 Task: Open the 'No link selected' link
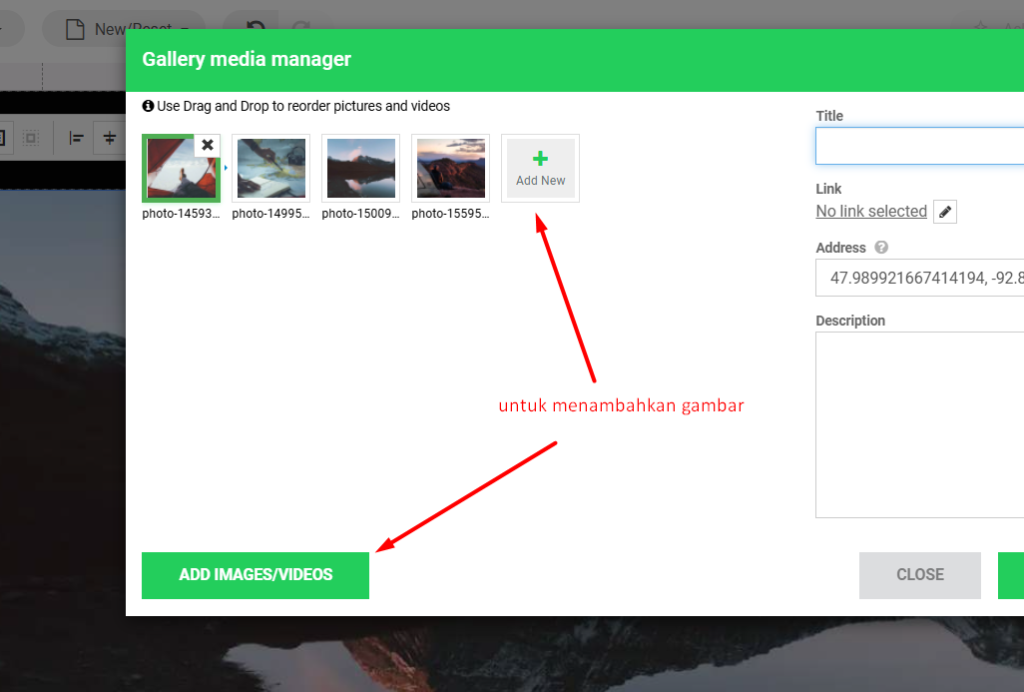[871, 212]
